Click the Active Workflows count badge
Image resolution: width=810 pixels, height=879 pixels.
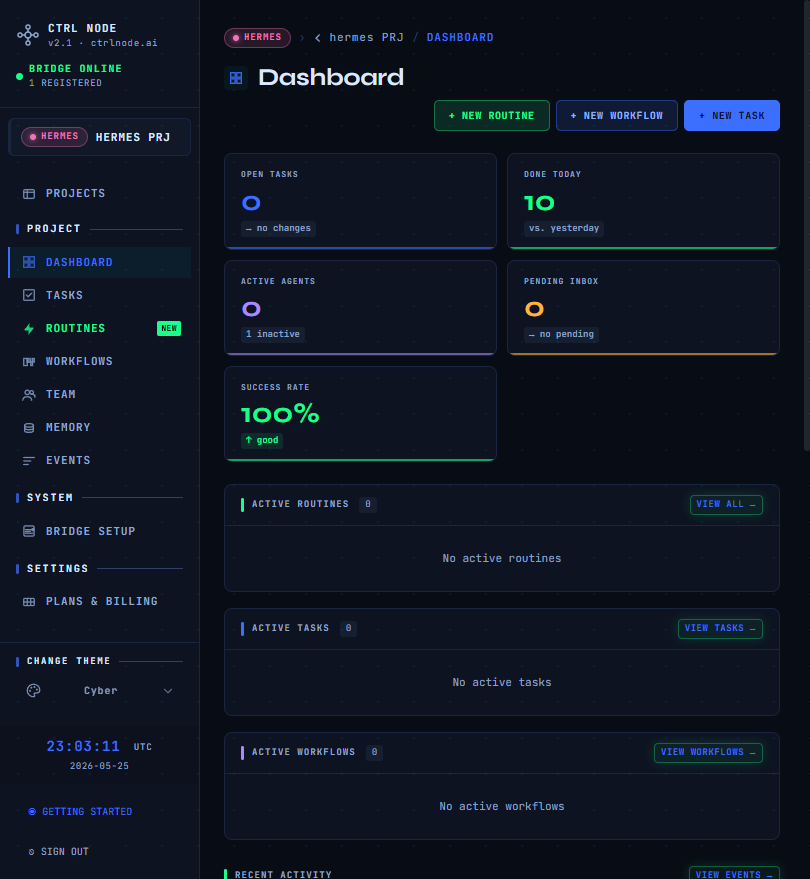click(374, 752)
